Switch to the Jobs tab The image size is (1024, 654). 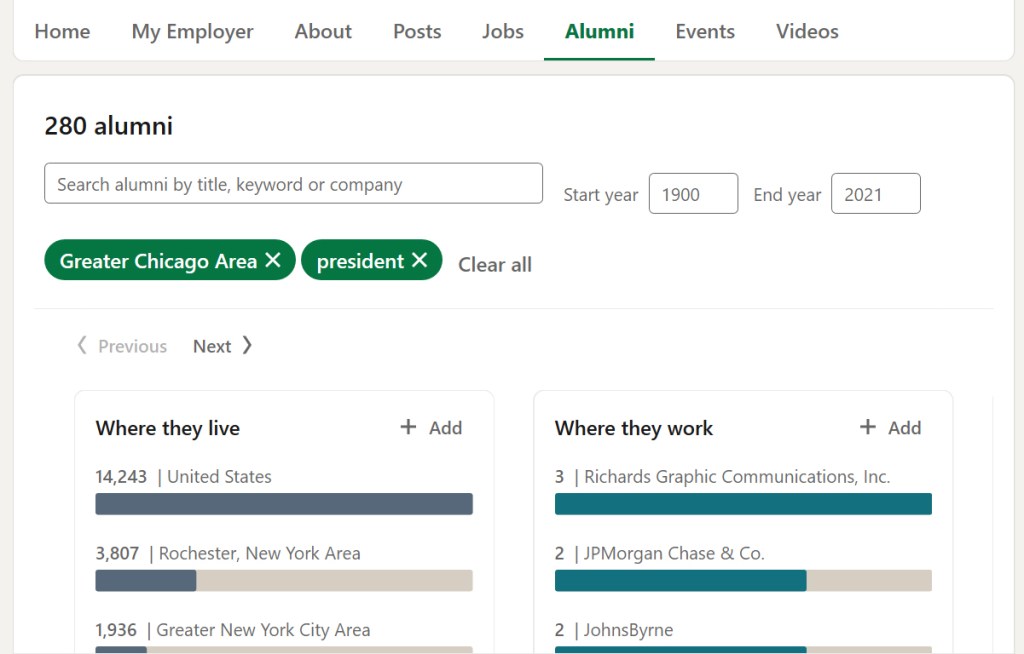[x=502, y=31]
